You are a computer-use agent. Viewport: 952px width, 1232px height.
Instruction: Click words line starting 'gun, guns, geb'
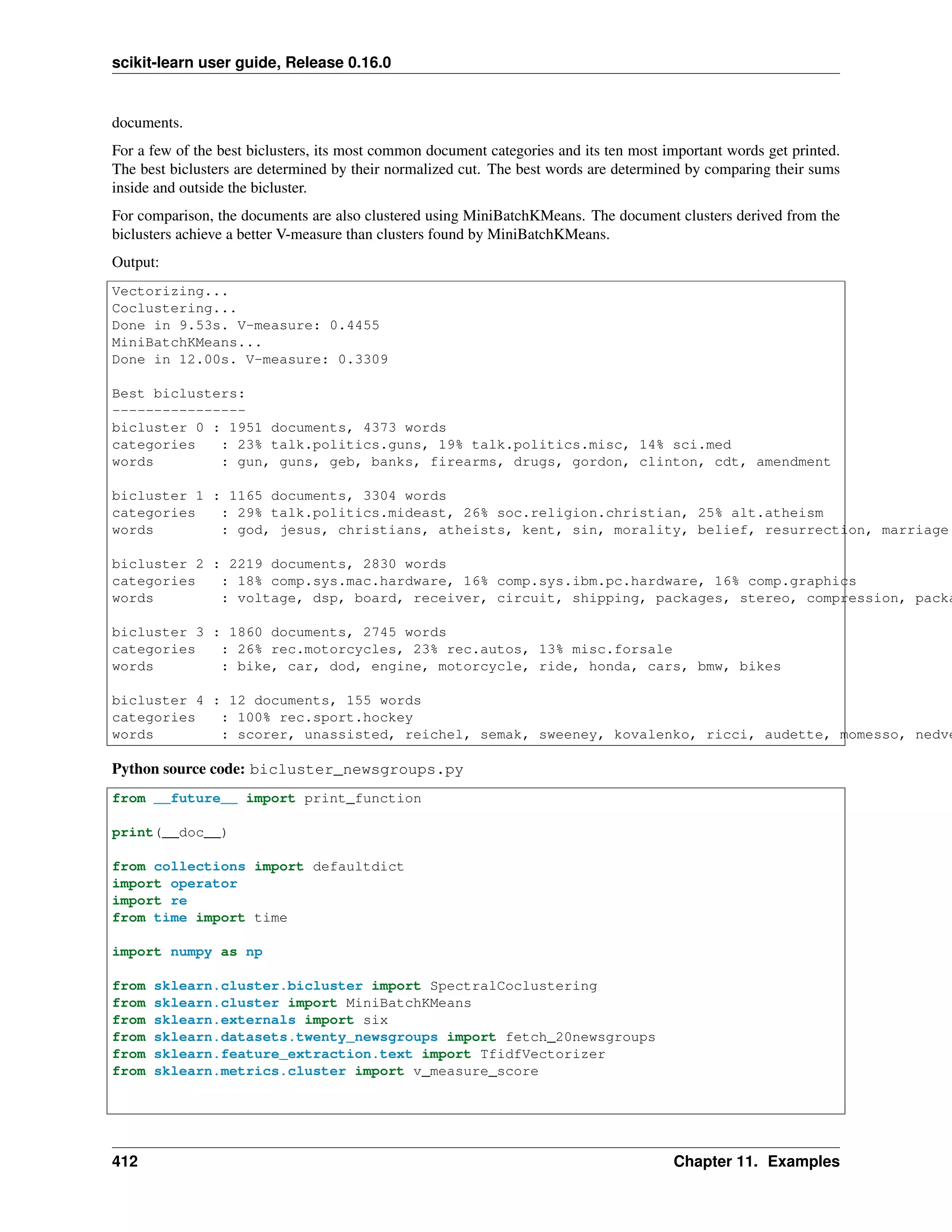pos(471,462)
